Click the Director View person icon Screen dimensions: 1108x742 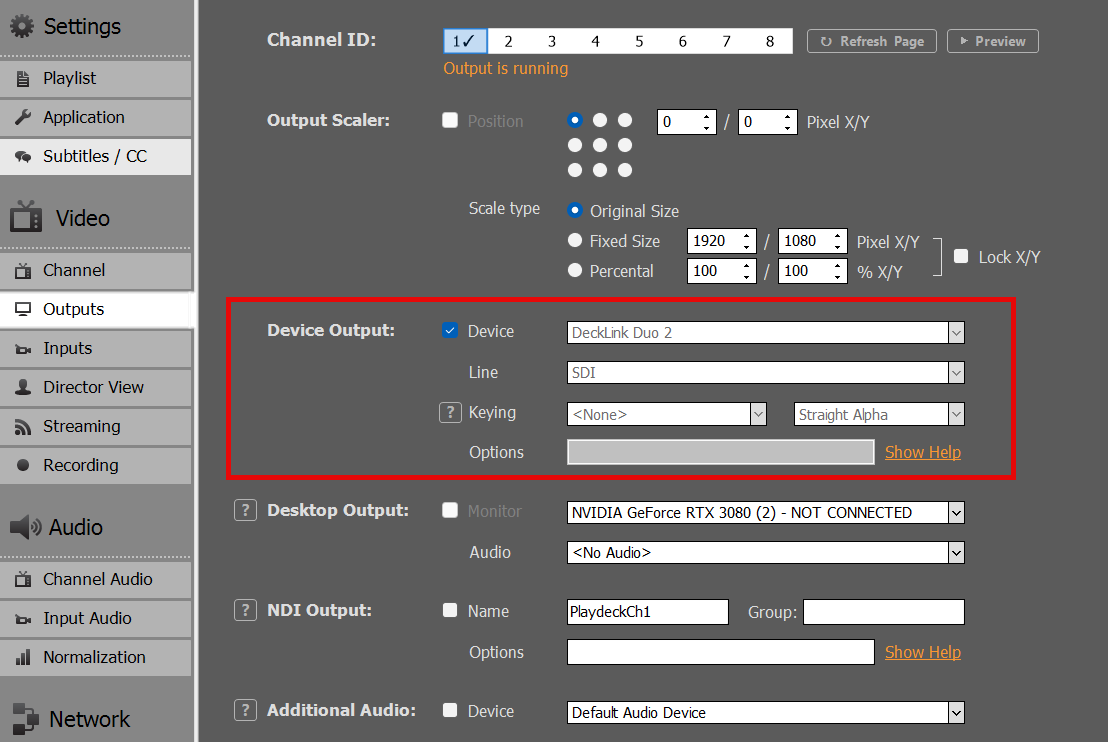pyautogui.click(x=23, y=387)
